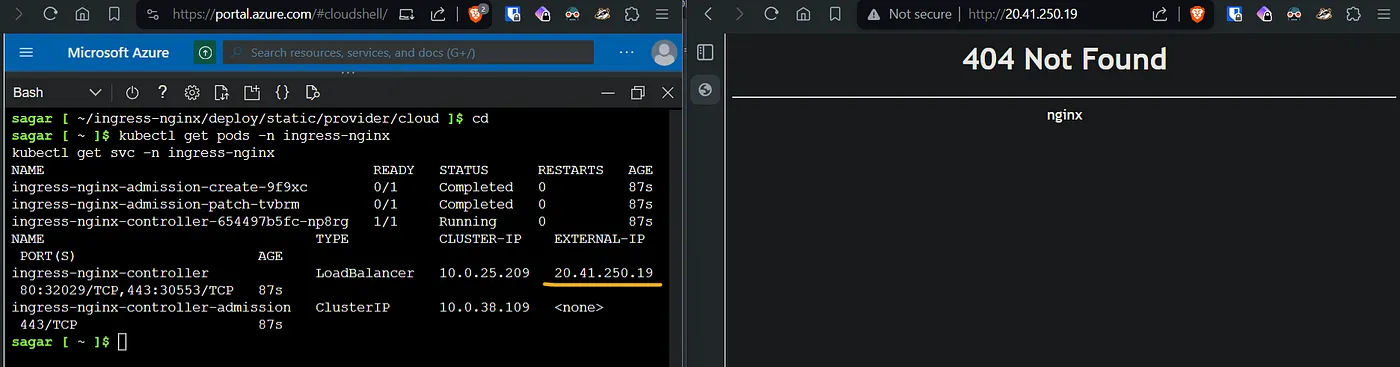Reload the Azure portal browser page
This screenshot has width=1400, height=367.
coord(50,15)
